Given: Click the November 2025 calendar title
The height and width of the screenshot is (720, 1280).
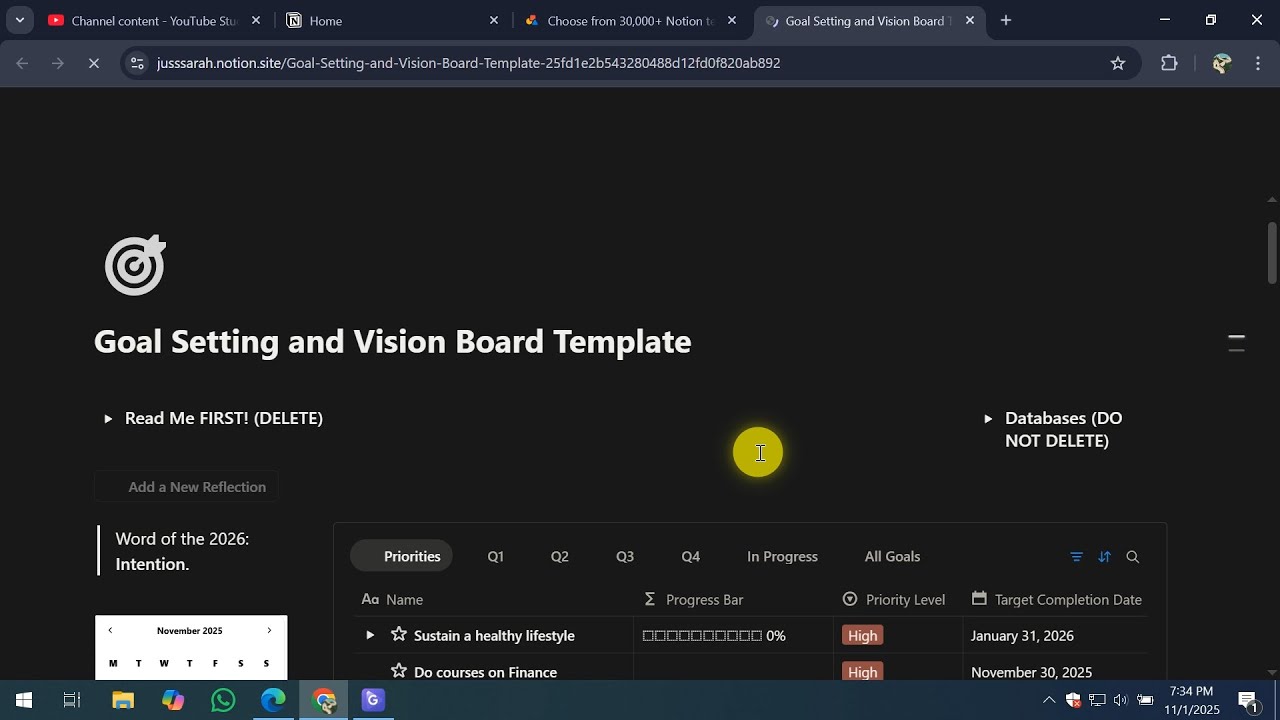Looking at the screenshot, I should [190, 631].
